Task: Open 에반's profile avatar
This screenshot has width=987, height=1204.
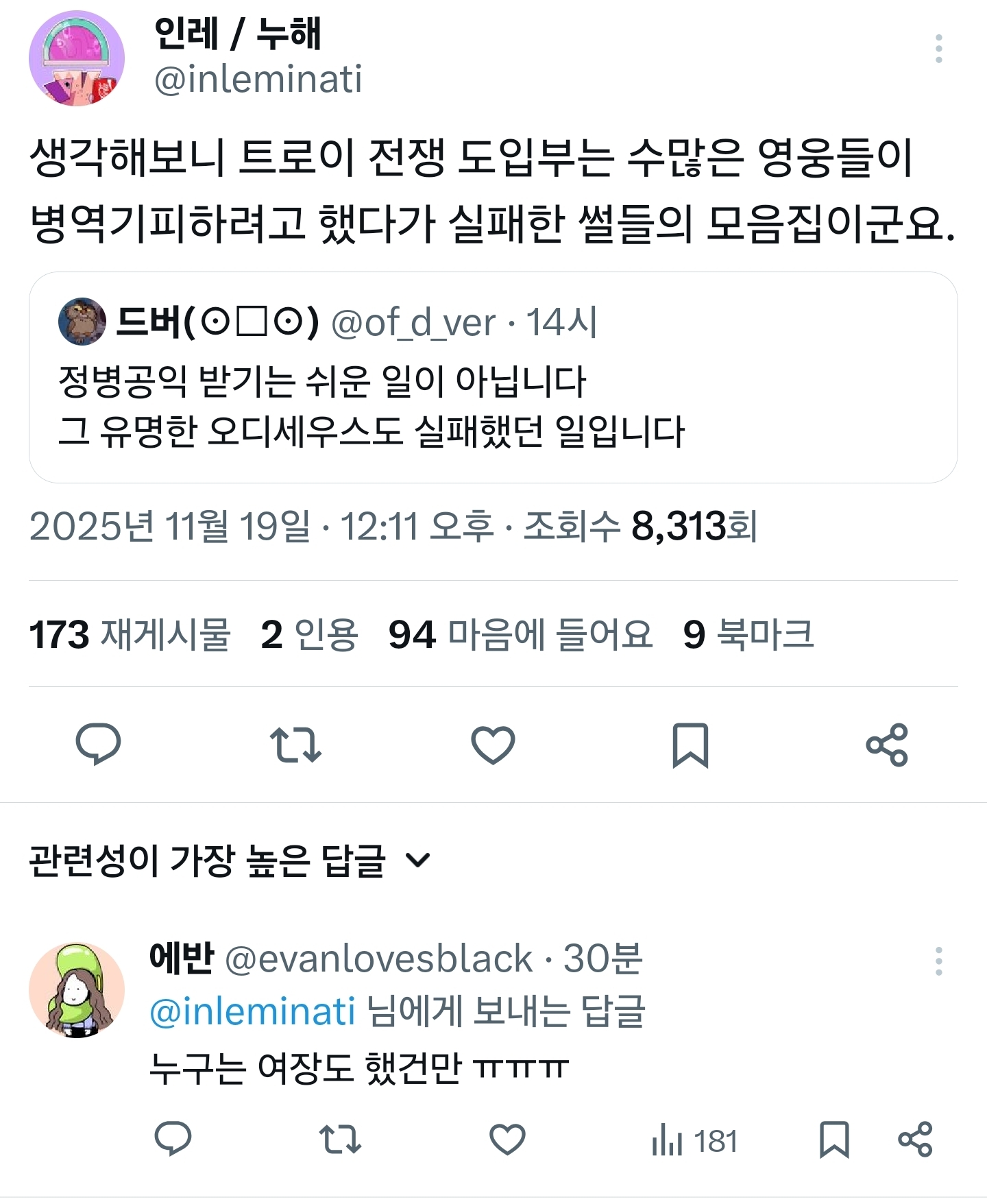Action: tap(77, 989)
